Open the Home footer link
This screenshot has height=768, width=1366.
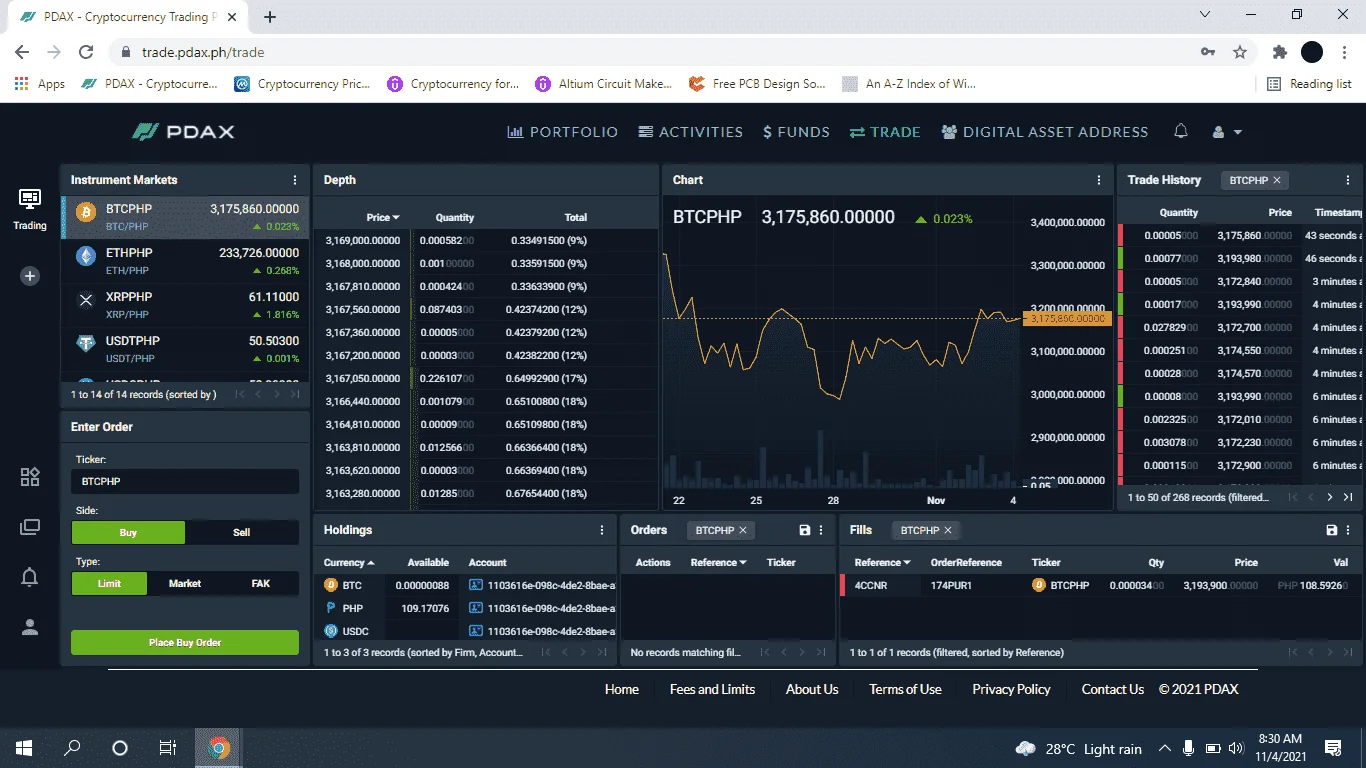point(622,689)
